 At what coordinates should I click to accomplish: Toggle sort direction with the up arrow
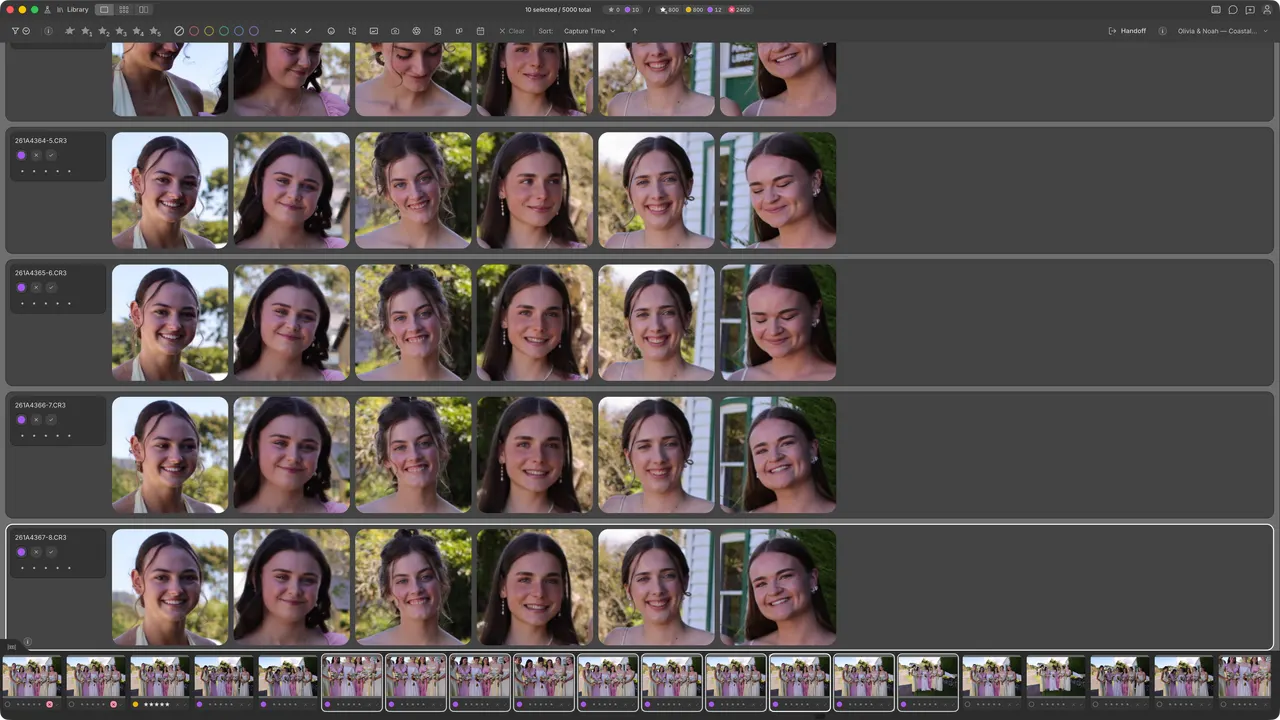635,31
